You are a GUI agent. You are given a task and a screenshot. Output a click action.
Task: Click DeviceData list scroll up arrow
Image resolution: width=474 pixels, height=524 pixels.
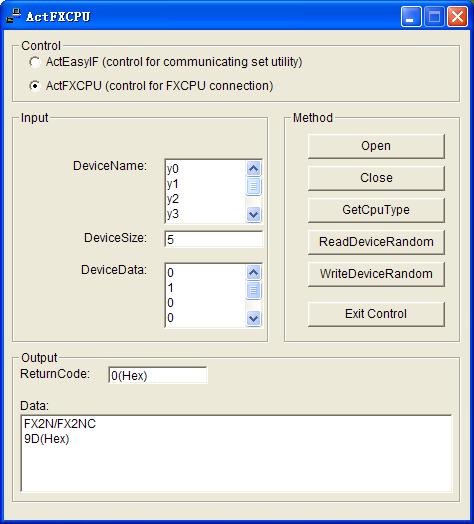pos(253,273)
